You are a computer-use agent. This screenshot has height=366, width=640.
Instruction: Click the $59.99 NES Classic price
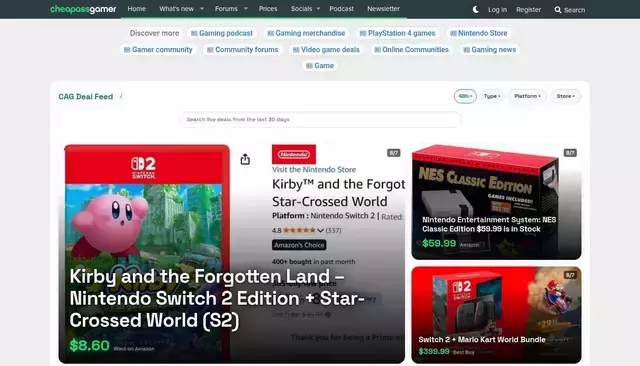click(439, 244)
